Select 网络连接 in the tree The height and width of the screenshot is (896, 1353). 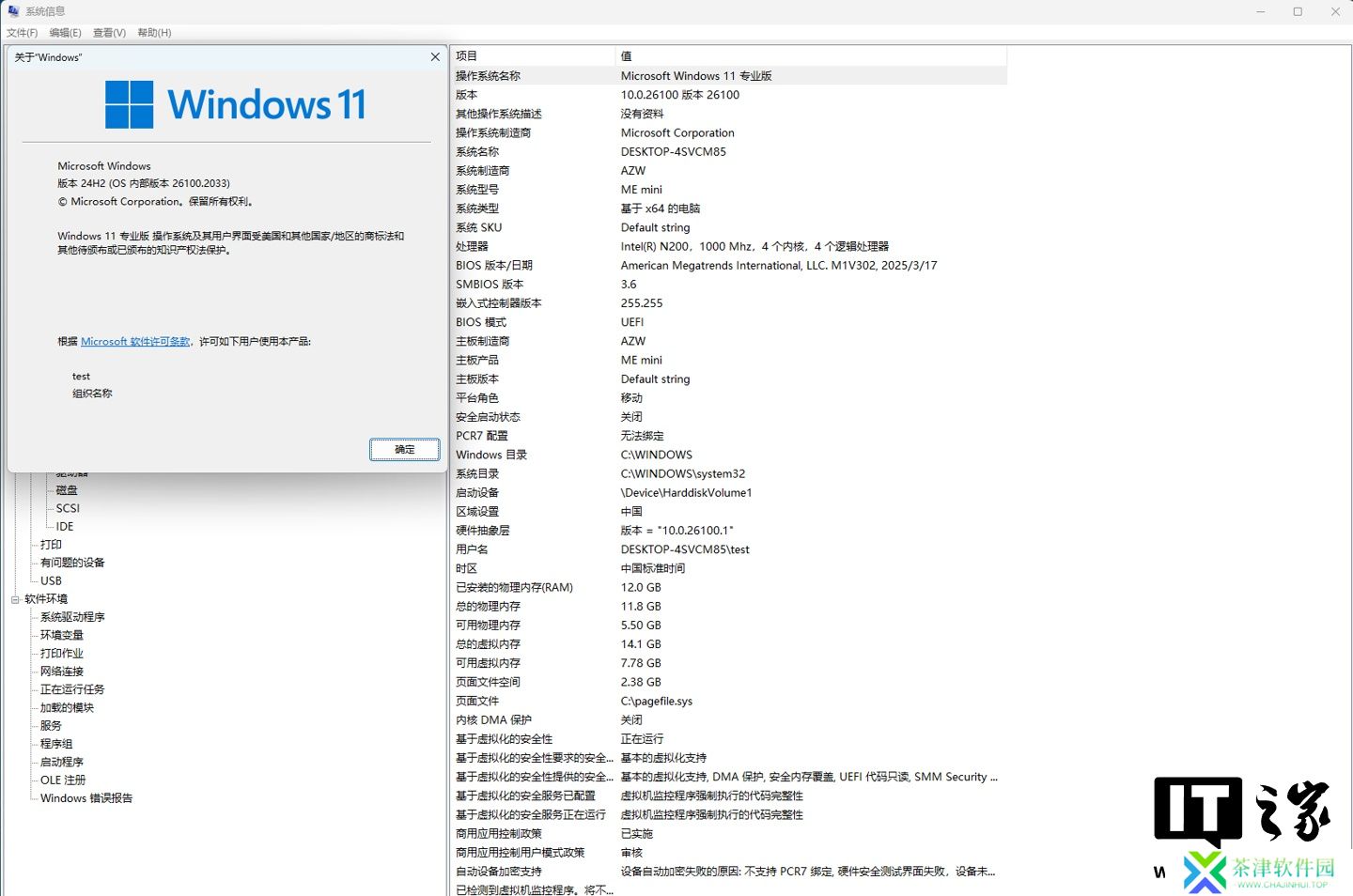coord(62,672)
